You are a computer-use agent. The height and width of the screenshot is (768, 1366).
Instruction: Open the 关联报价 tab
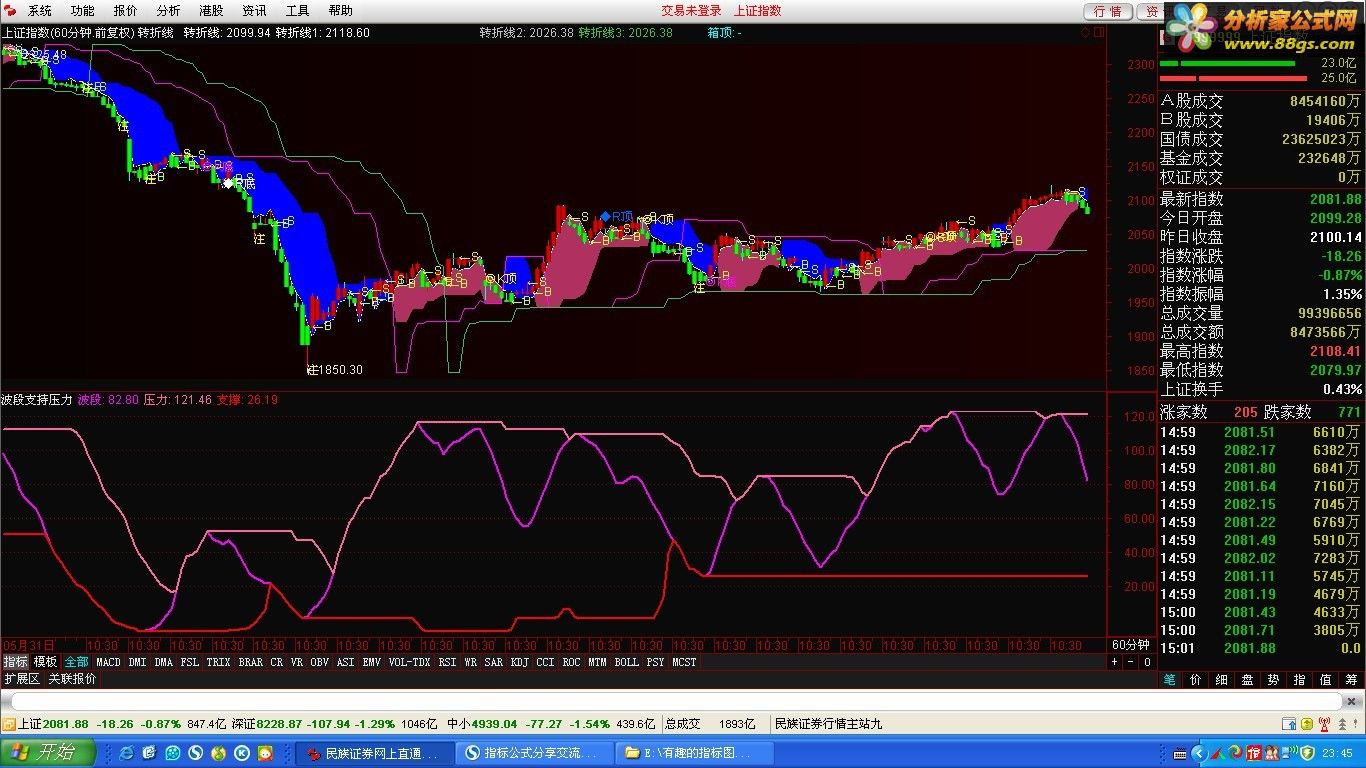coord(72,679)
